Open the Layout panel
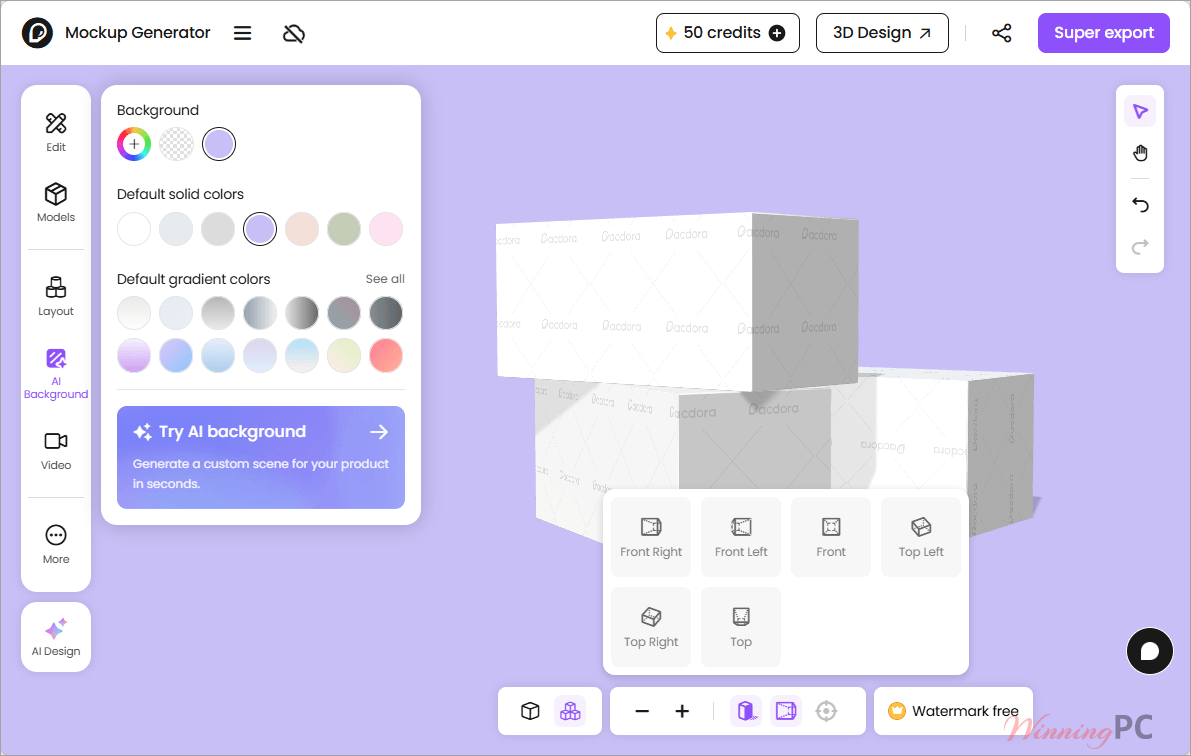This screenshot has width=1191, height=756. click(55, 296)
